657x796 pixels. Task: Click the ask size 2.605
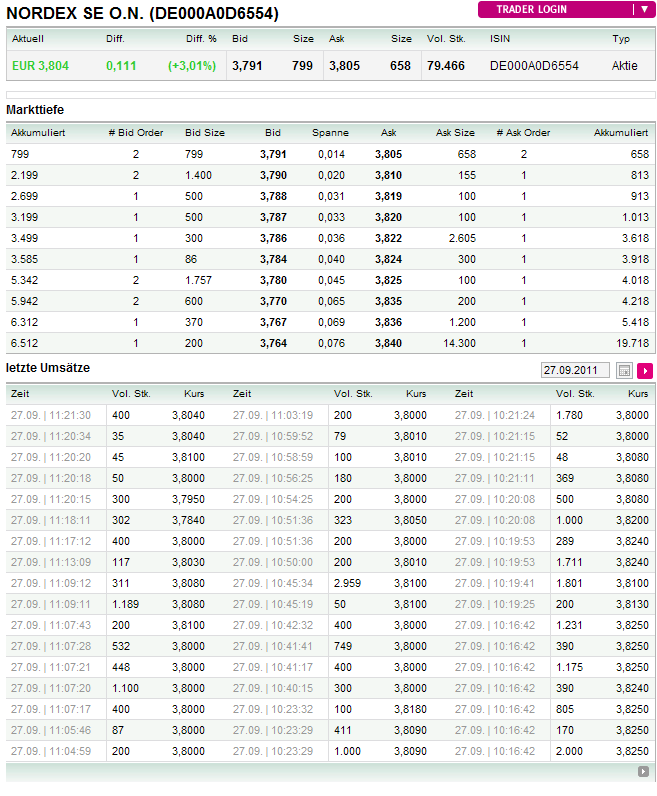(462, 238)
